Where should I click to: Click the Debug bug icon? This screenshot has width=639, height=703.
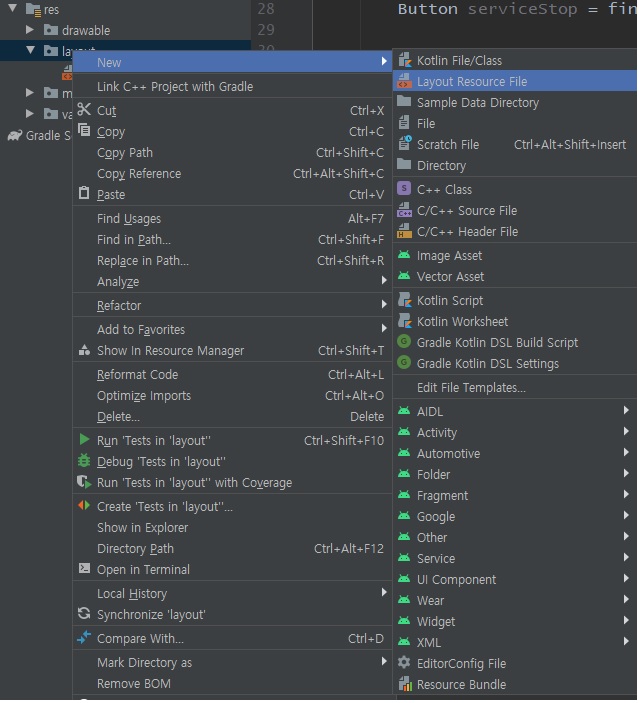pyautogui.click(x=84, y=461)
